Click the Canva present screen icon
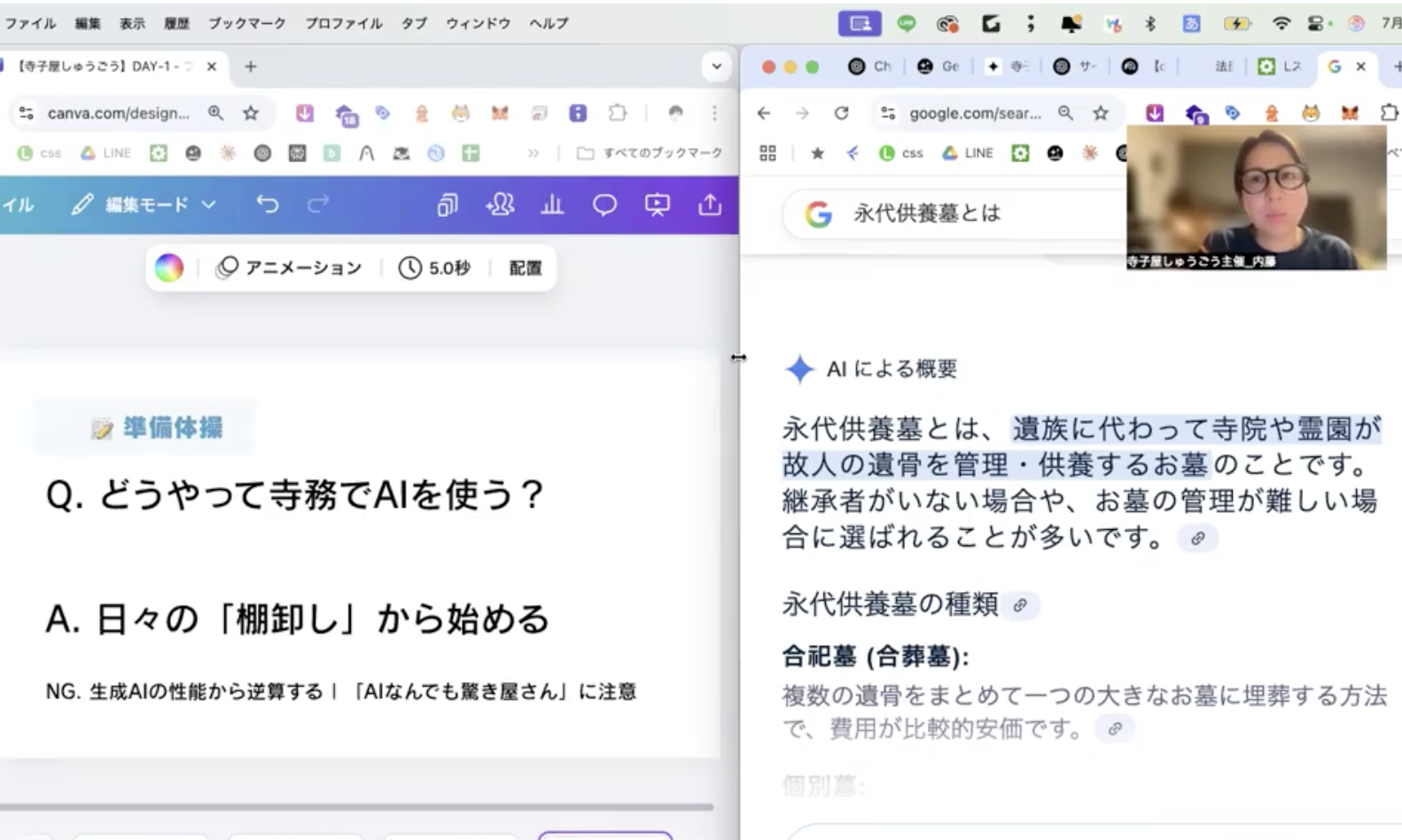 [658, 206]
